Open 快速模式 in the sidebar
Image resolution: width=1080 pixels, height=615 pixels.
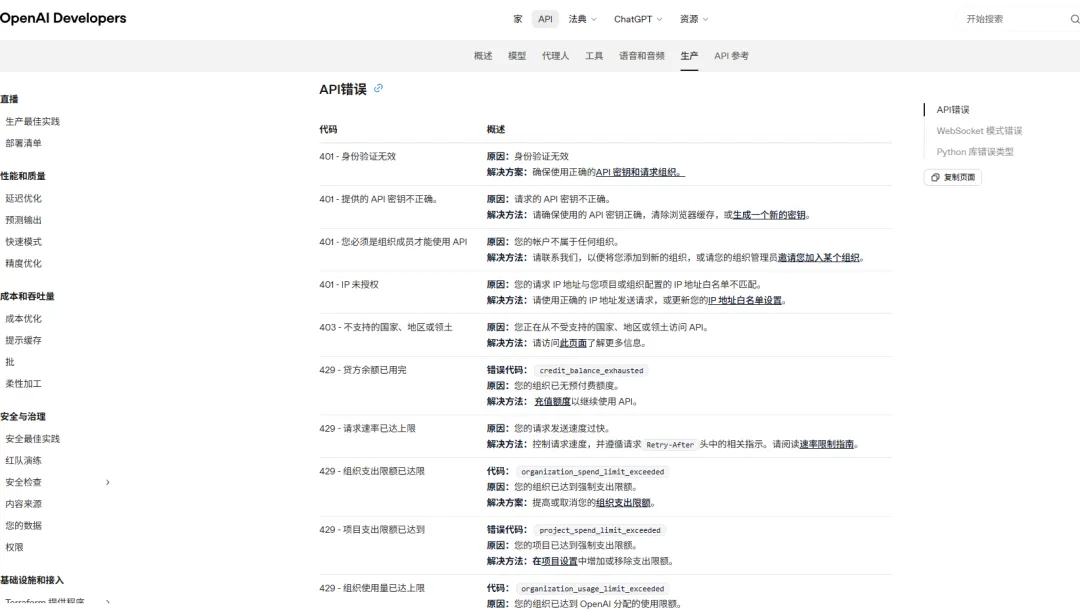(23, 242)
